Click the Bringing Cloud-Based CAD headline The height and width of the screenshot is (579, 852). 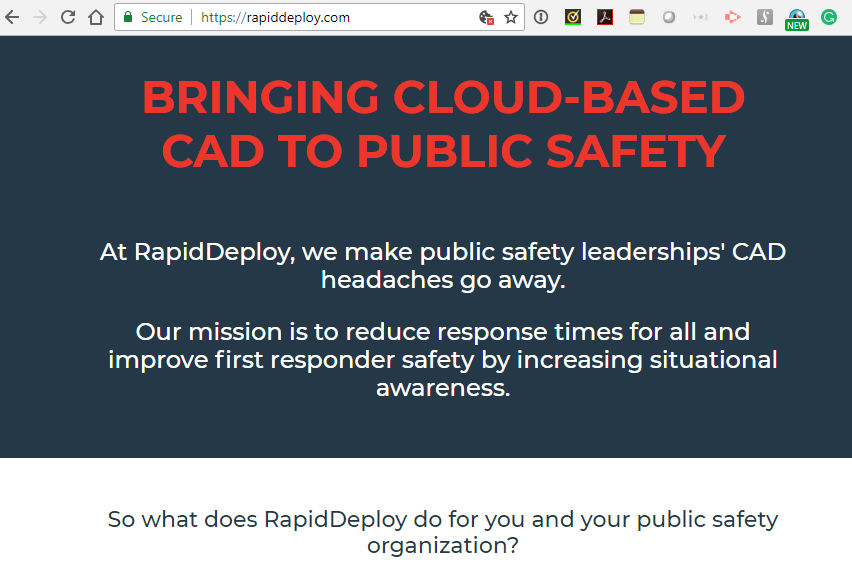coord(443,124)
